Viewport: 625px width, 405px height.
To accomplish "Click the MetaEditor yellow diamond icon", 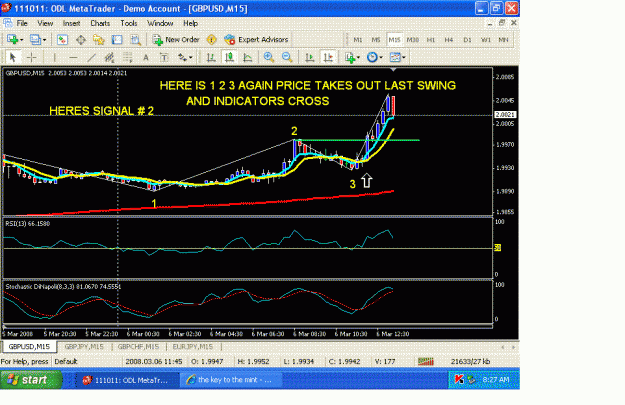I will (212, 39).
